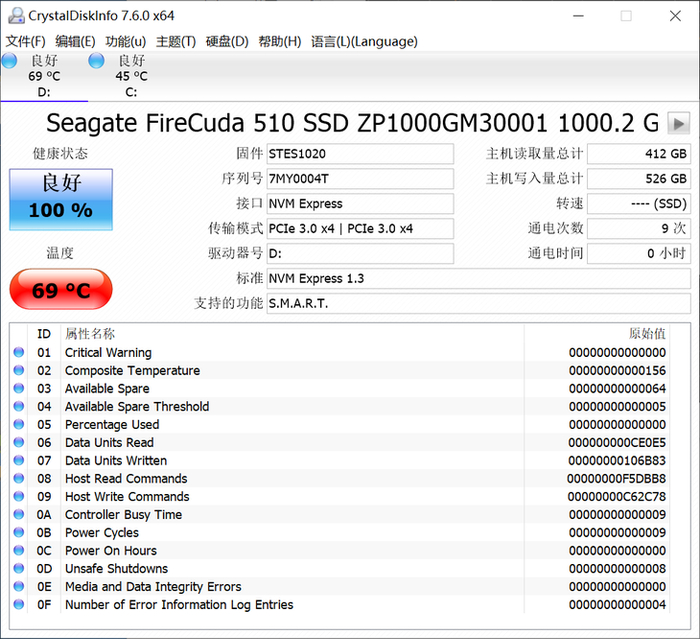
Task: Click the power-on count field 9 次
Action: [639, 229]
